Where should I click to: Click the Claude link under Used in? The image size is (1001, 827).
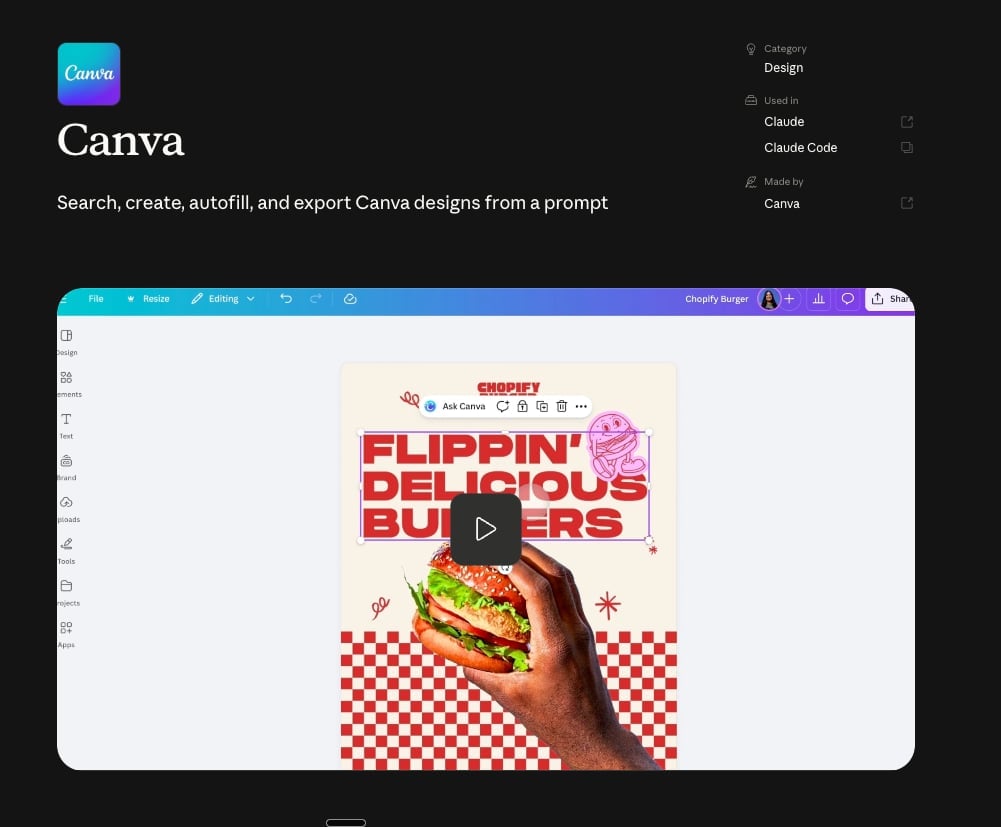784,122
